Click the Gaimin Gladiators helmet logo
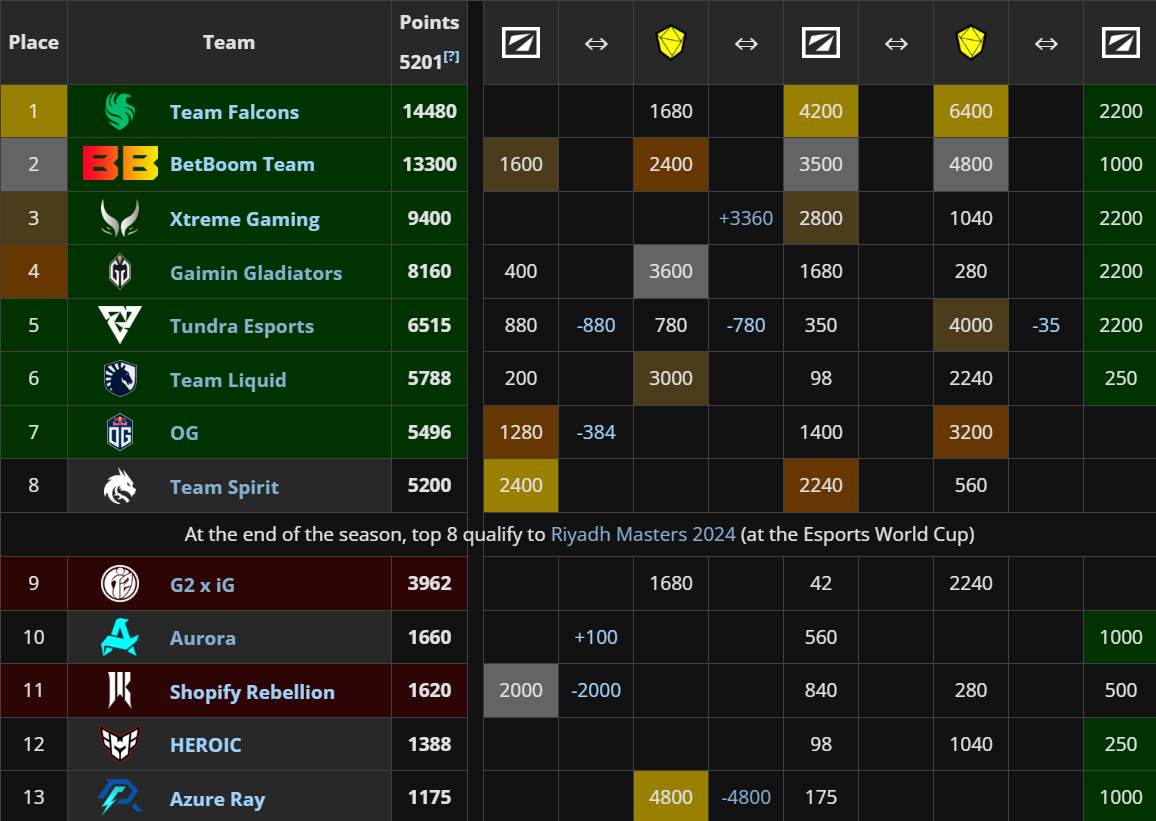Viewport: 1156px width, 821px height. point(119,272)
